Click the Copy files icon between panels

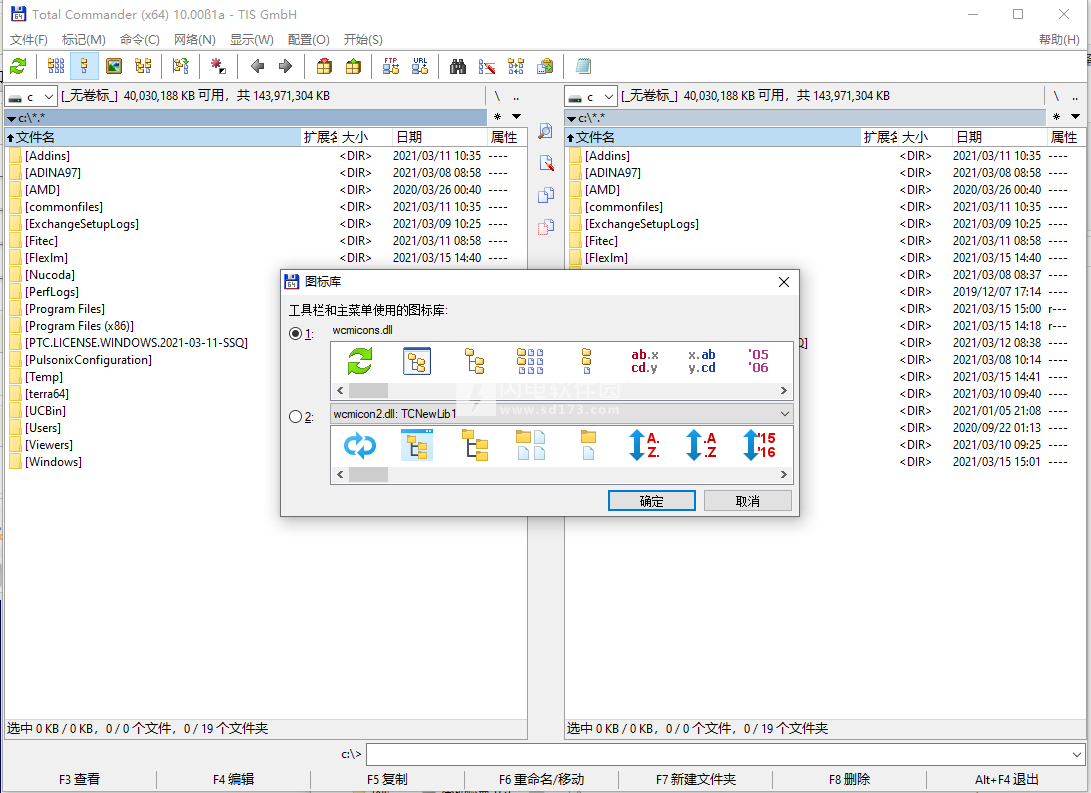[x=546, y=195]
